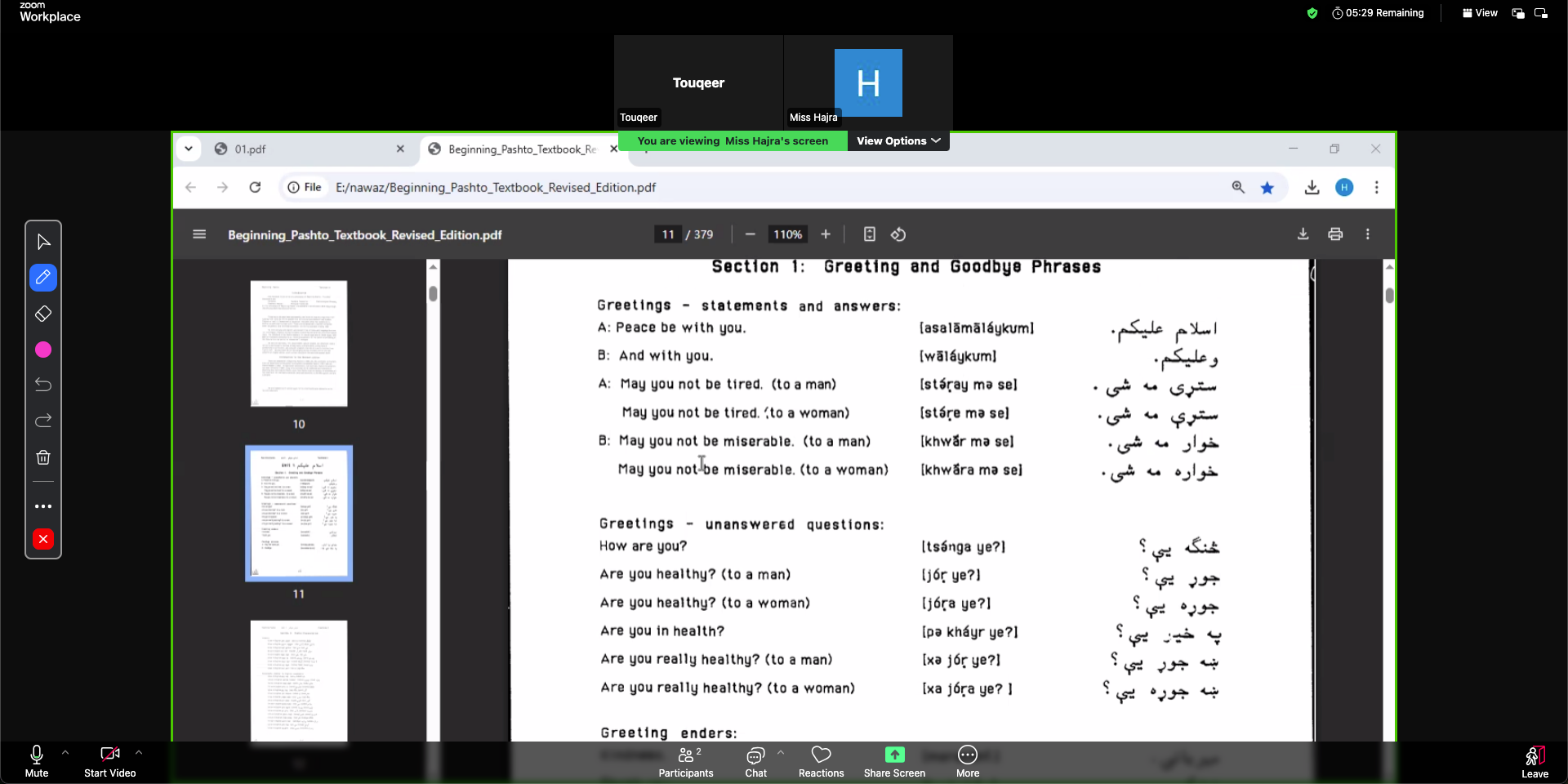1568x784 pixels.
Task: Clear annotations with the trash icon
Action: point(43,457)
